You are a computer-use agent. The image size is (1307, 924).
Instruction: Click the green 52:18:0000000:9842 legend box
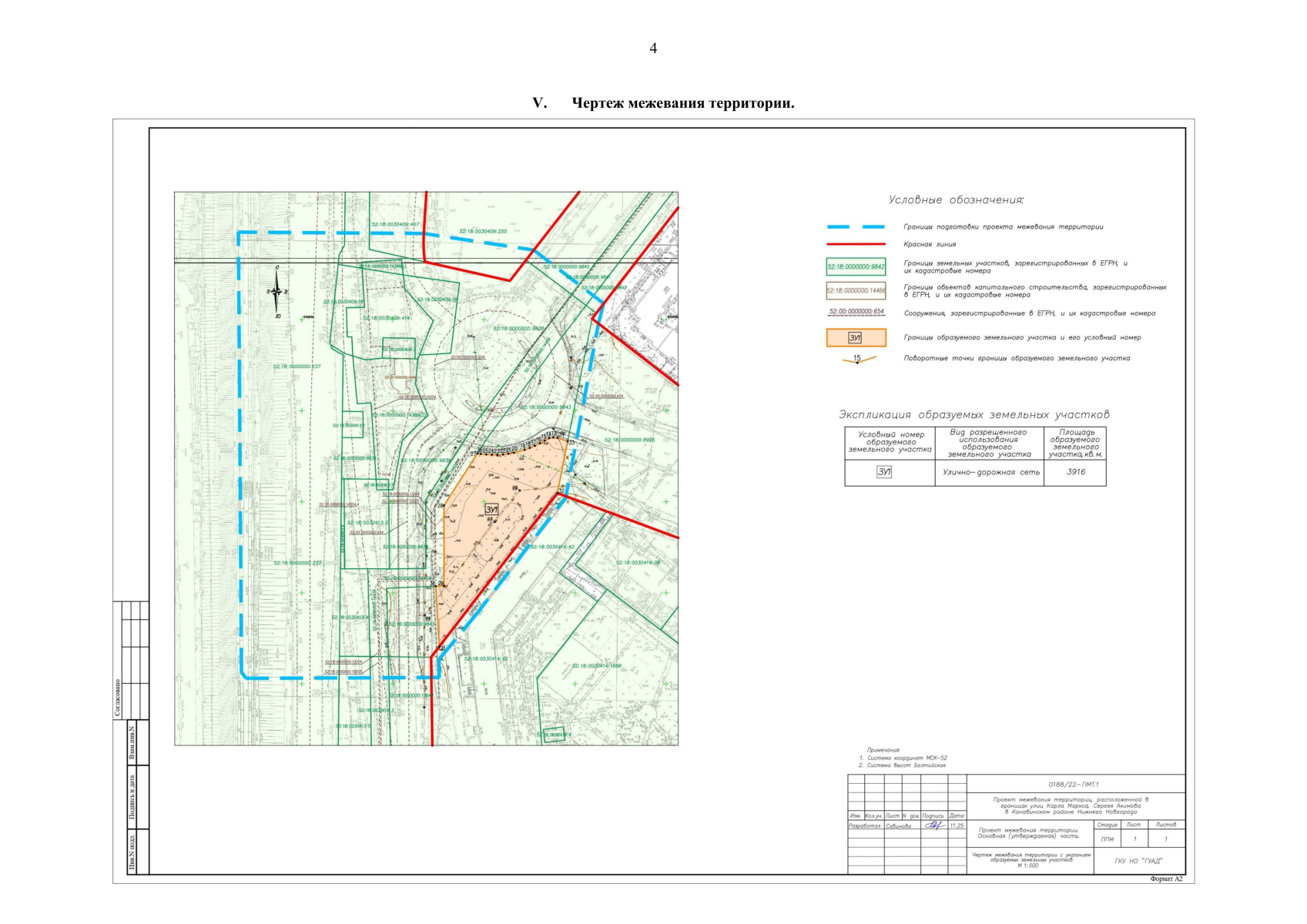click(x=856, y=267)
